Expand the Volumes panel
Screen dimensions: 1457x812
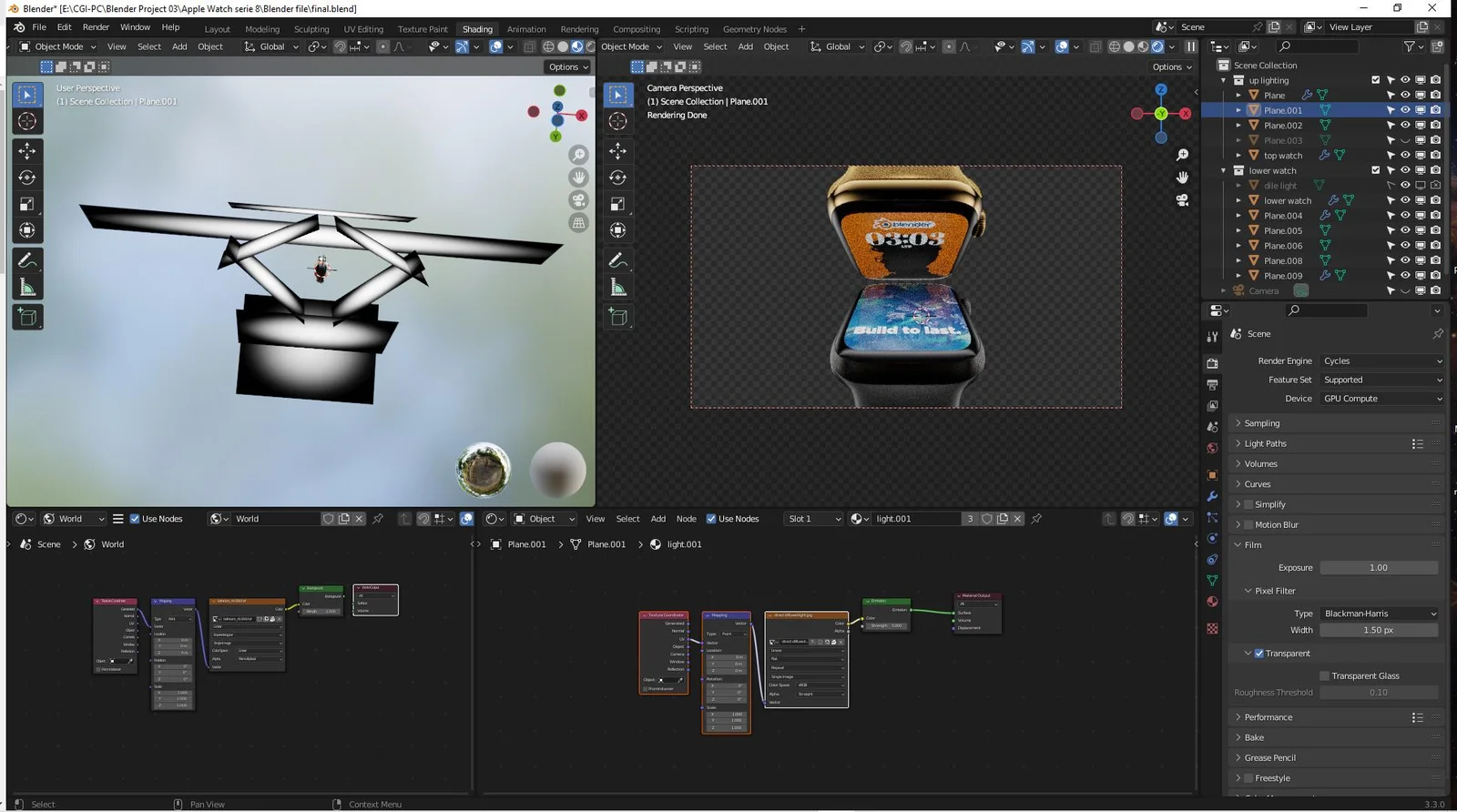click(x=1260, y=464)
